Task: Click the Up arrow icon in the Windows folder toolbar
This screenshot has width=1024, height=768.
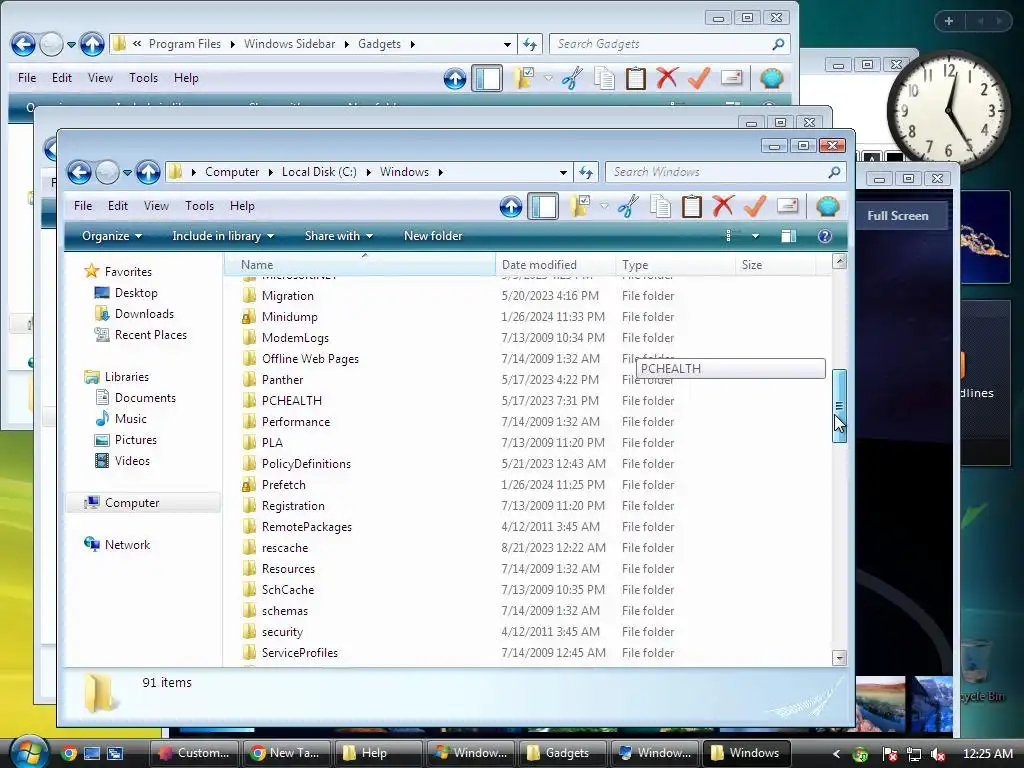Action: click(511, 207)
